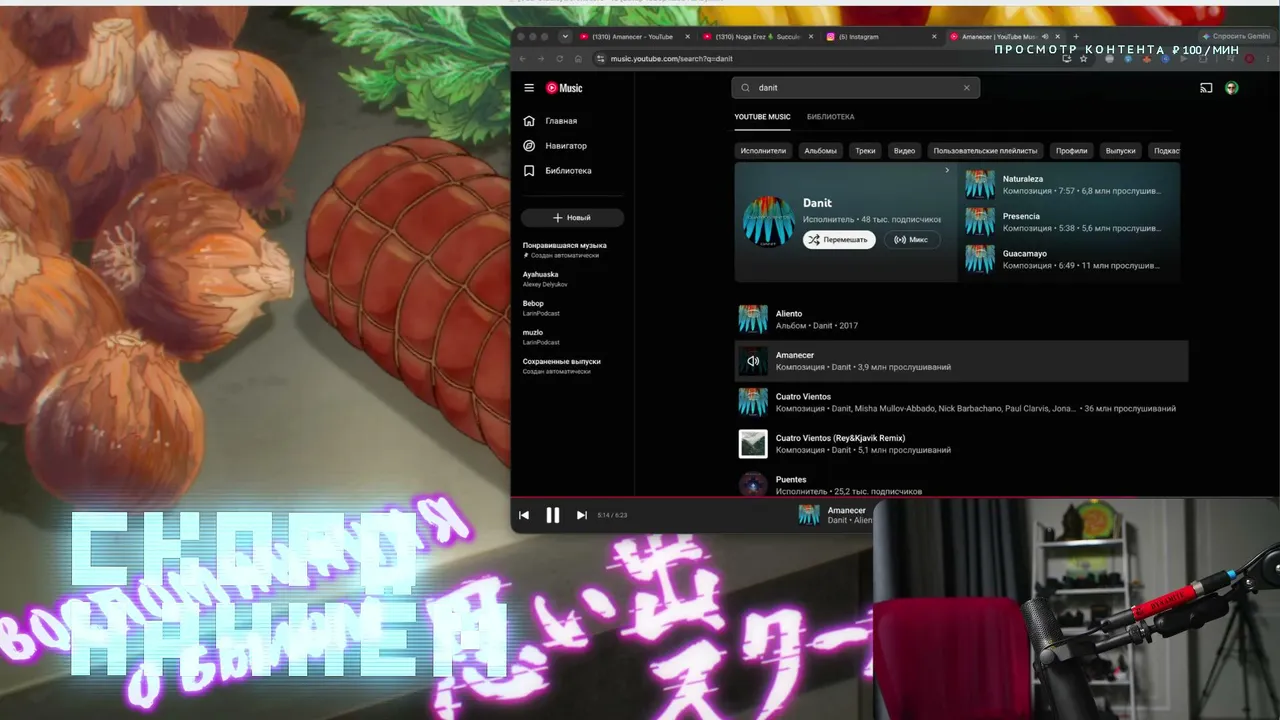
Task: Filter results by Исполнители
Action: coord(763,151)
